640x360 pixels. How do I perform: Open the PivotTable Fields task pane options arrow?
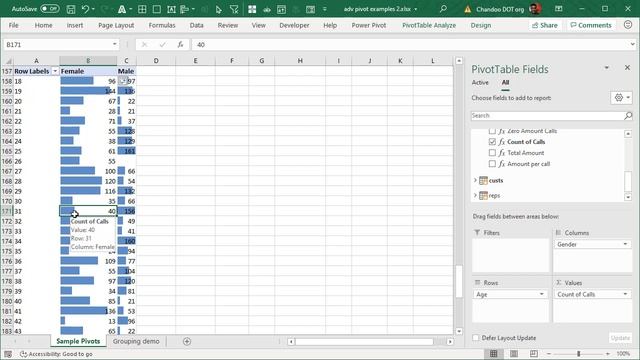pyautogui.click(x=607, y=68)
